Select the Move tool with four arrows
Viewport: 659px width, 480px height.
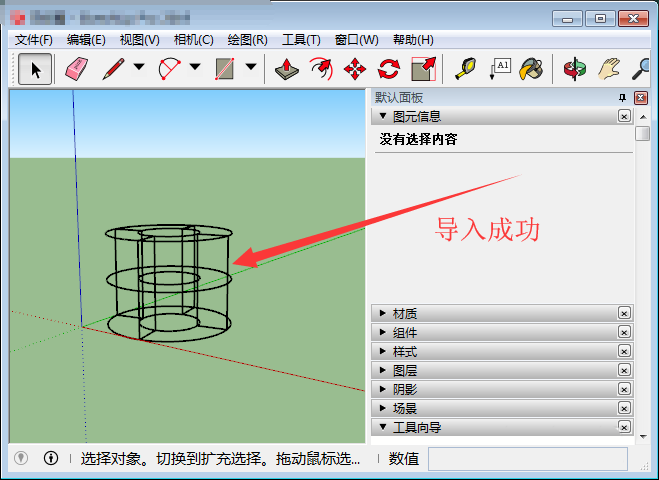point(355,69)
